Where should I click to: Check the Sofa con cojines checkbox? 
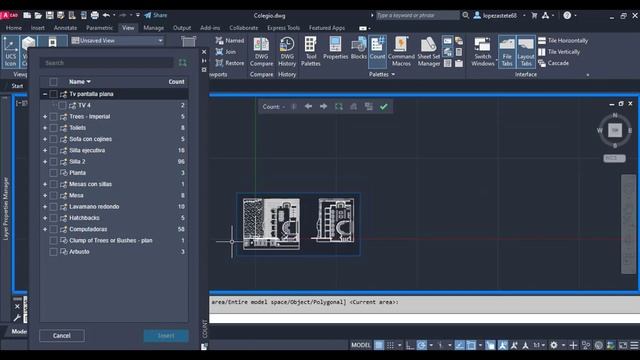(x=53, y=139)
